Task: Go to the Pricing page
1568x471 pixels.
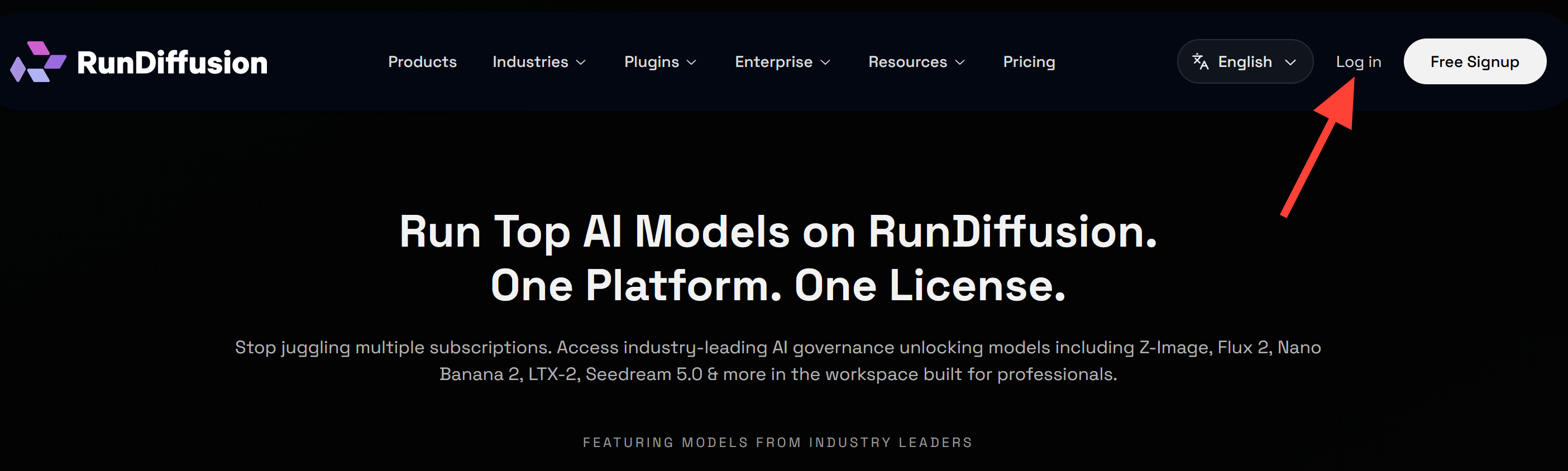Action: coord(1029,62)
